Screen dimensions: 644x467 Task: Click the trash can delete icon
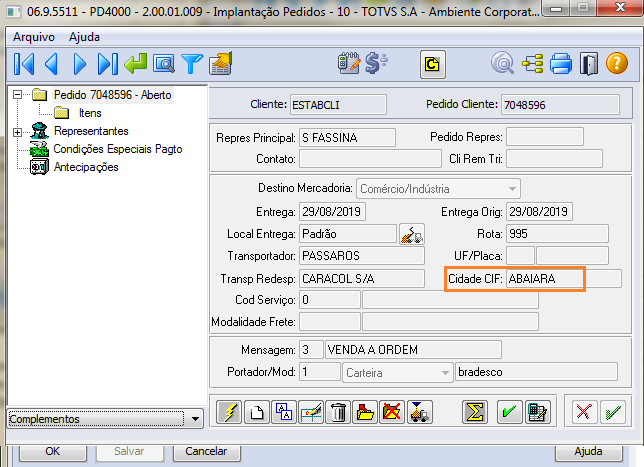pos(338,412)
